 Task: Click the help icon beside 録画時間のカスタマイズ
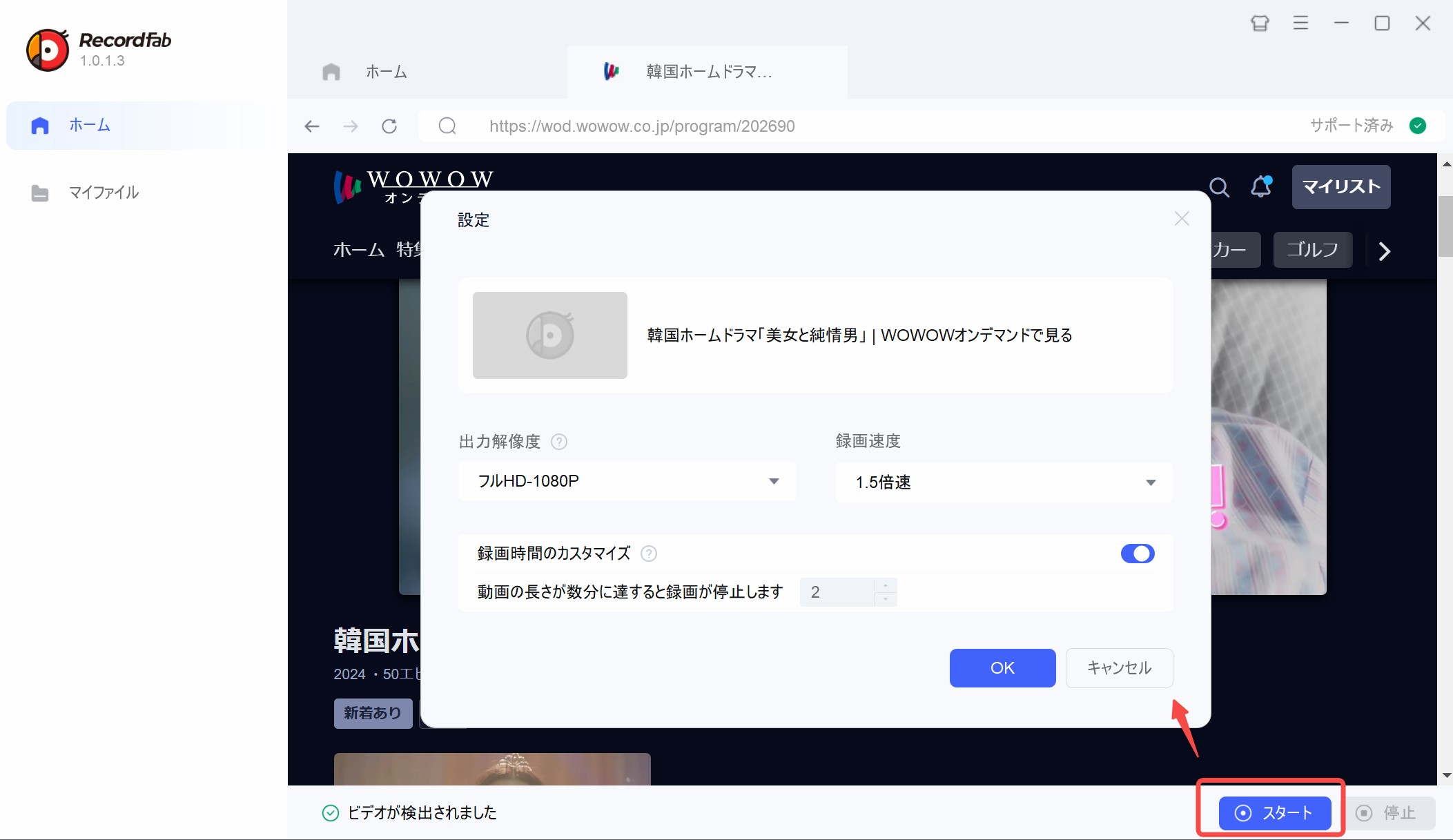point(649,554)
